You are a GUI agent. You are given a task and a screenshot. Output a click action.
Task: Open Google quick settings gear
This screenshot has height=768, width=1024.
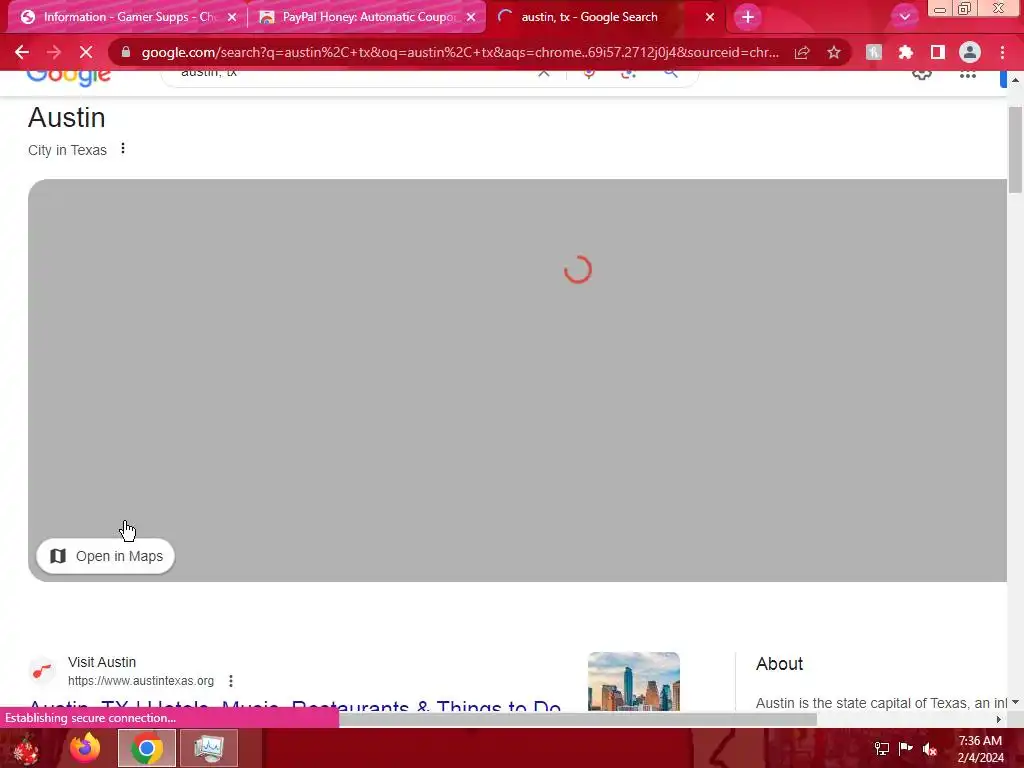921,74
